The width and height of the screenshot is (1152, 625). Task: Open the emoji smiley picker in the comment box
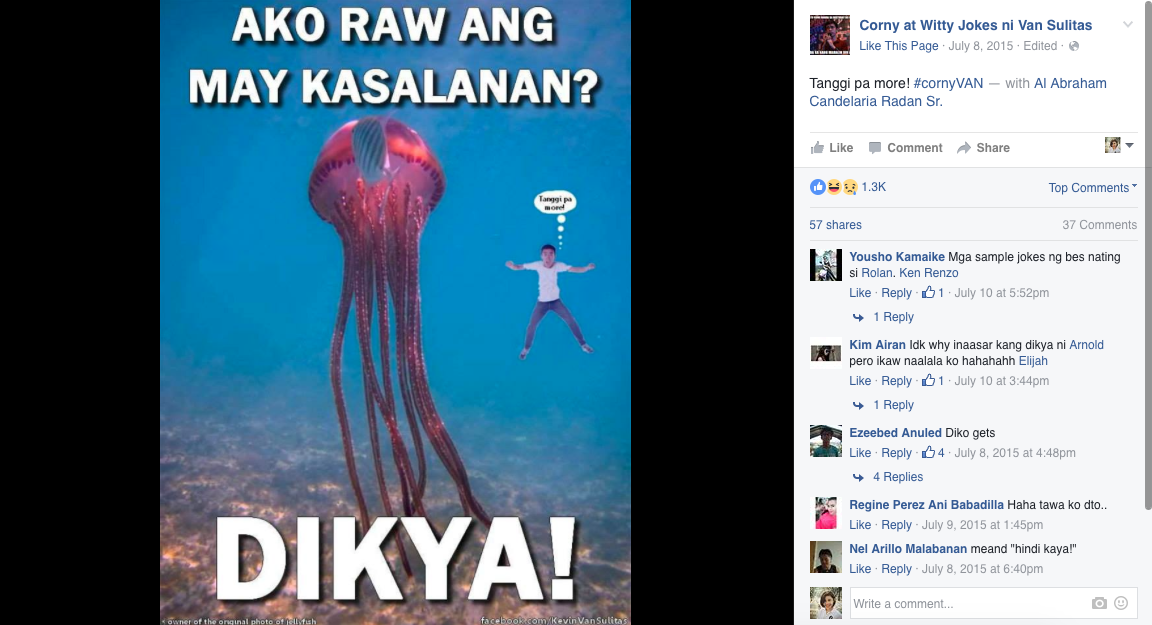(1121, 603)
